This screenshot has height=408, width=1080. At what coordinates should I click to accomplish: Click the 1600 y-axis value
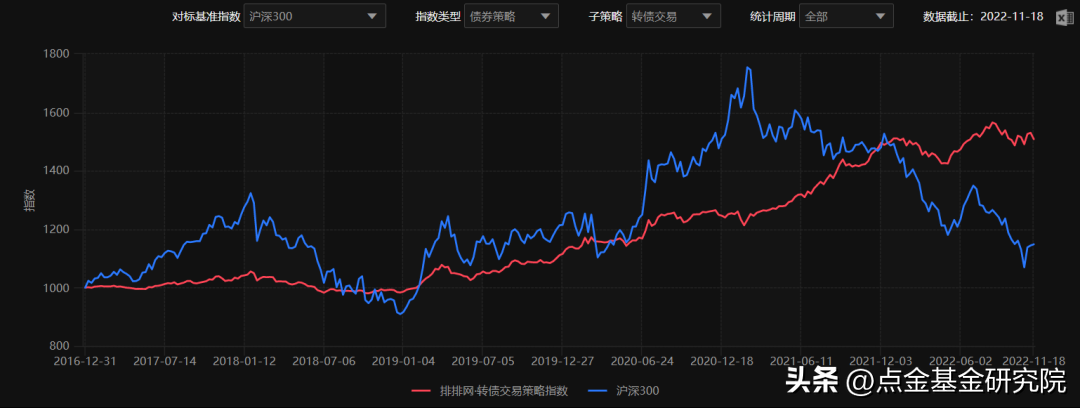pyautogui.click(x=58, y=112)
